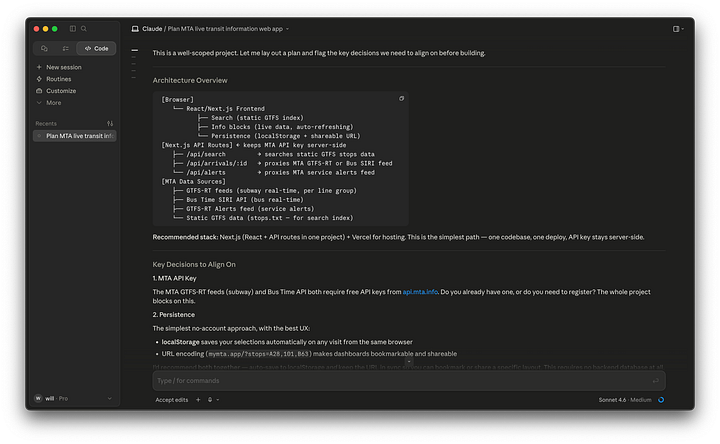Open the session title dropdown arrow
The height and width of the screenshot is (444, 720).
[x=287, y=29]
